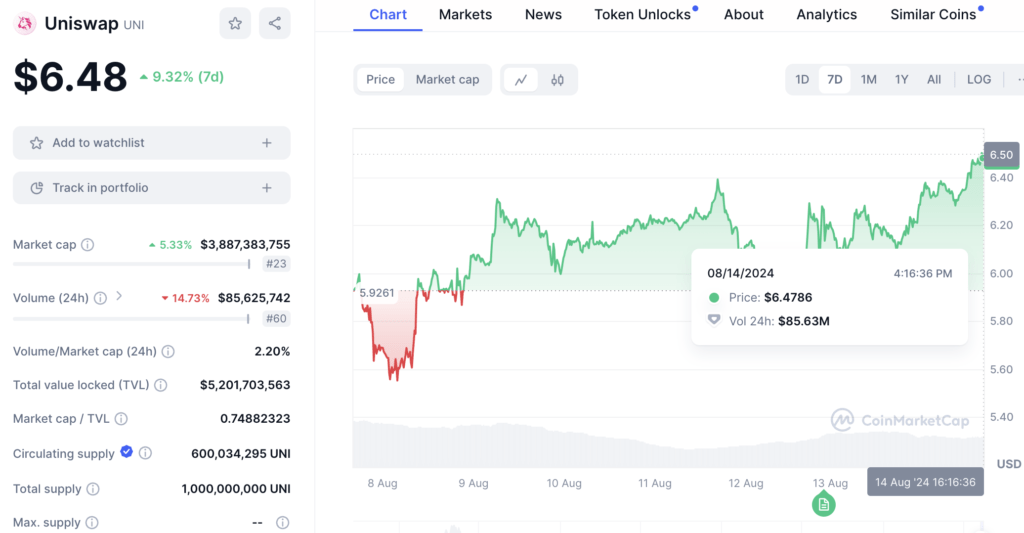Click the Market cap rank slider bar
This screenshot has width=1024, height=533.
pyautogui.click(x=130, y=264)
